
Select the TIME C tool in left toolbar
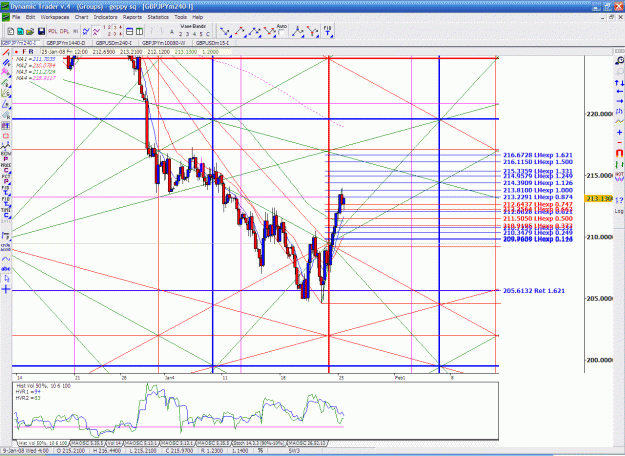pos(6,213)
